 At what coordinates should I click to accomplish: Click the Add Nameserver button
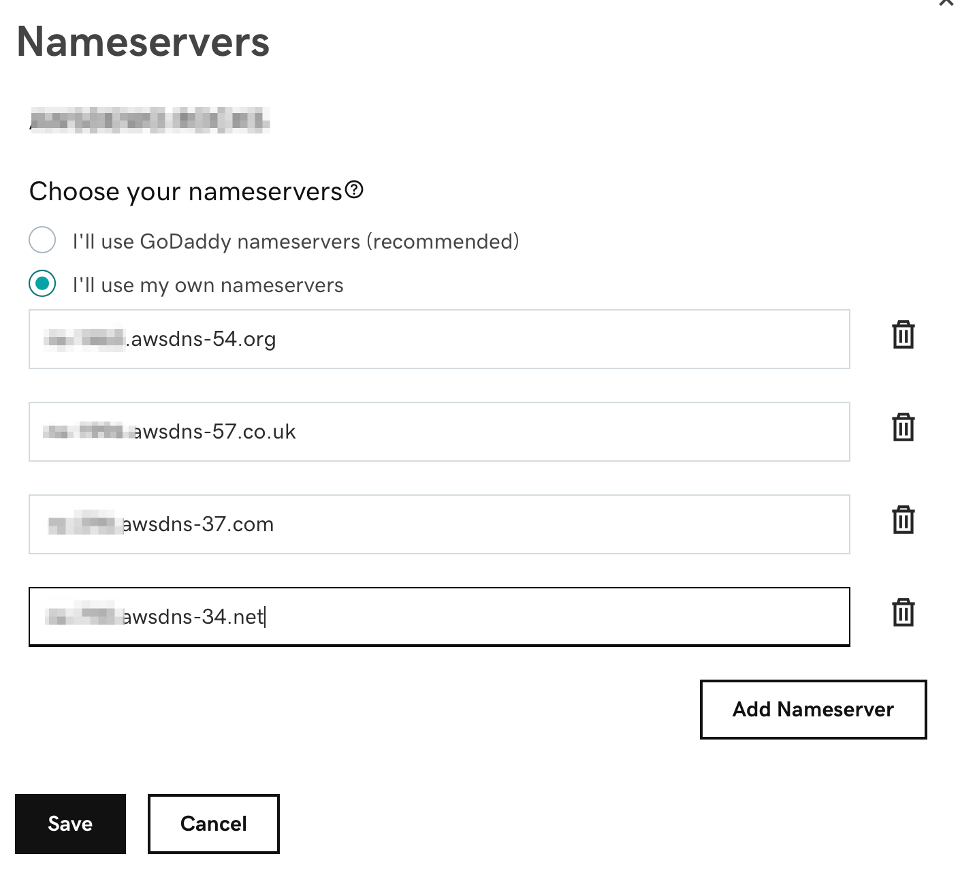813,709
